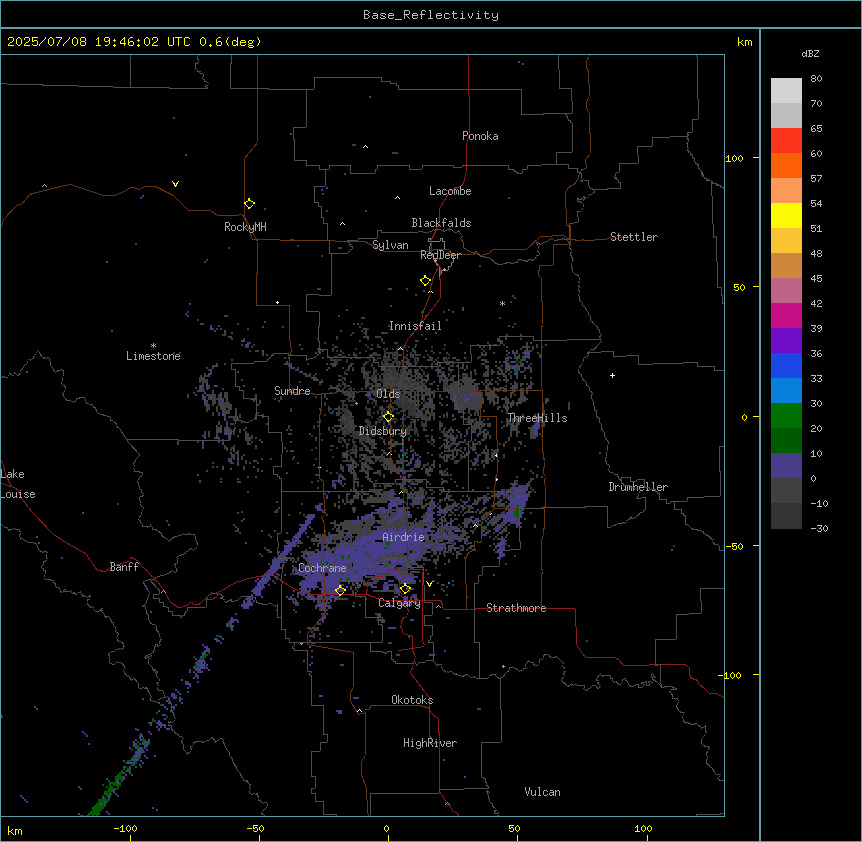
Task: Click the RedDeer city label
Action: click(440, 255)
